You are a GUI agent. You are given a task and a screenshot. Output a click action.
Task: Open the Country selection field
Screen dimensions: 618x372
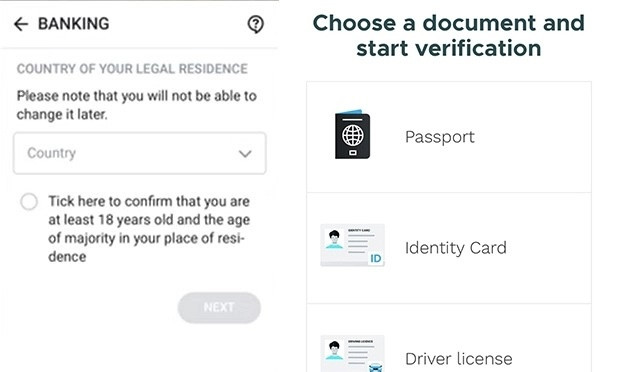tap(140, 153)
